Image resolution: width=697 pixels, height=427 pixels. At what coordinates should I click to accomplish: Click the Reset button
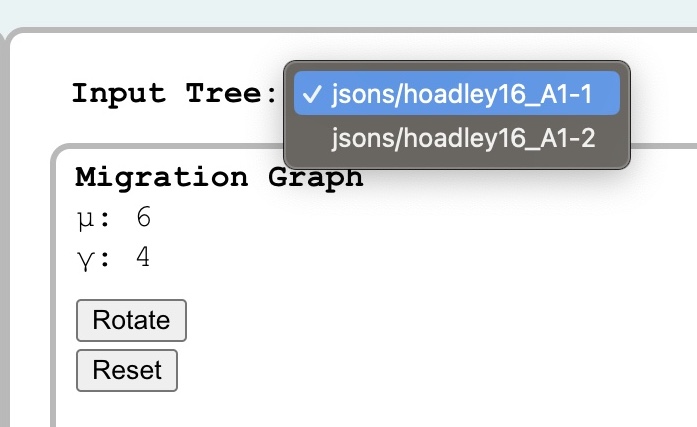tap(127, 371)
